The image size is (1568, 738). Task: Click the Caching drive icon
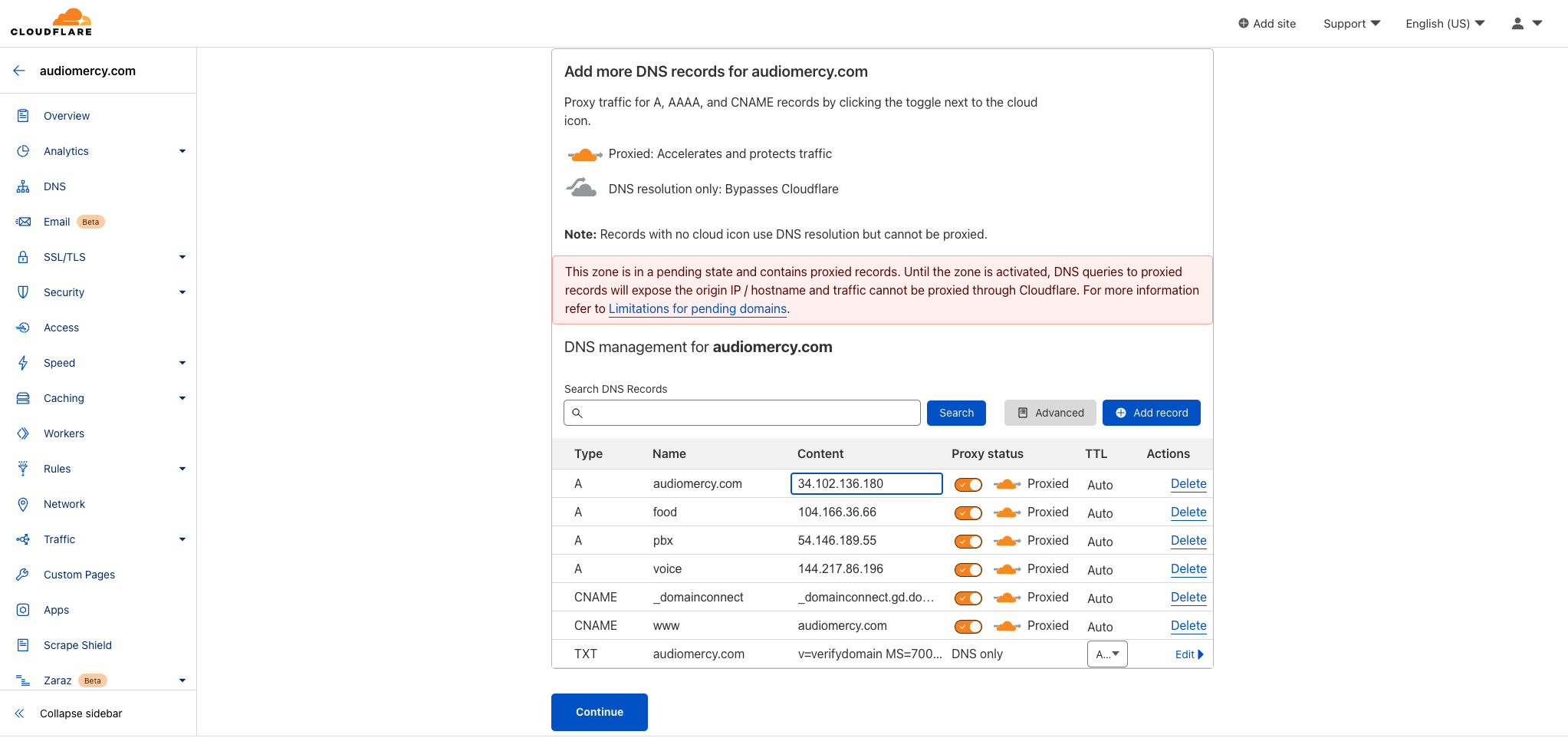click(x=23, y=398)
